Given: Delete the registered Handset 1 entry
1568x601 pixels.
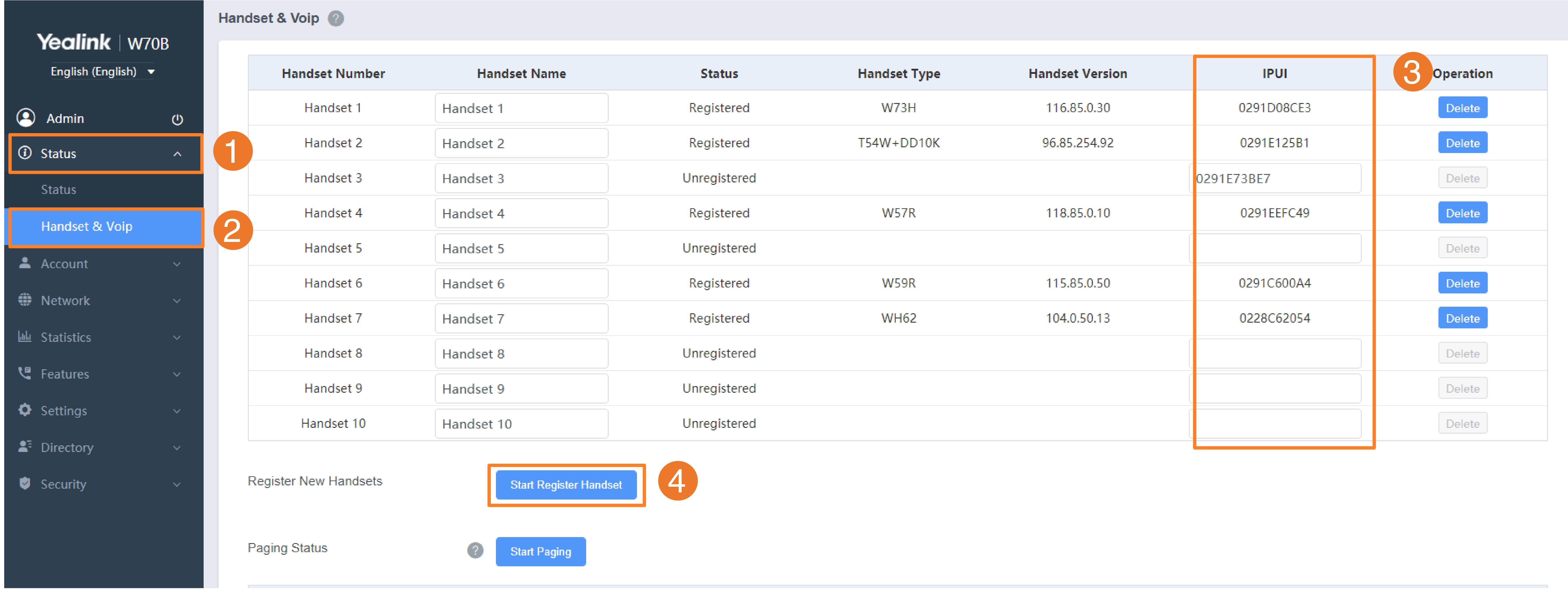Looking at the screenshot, I should pos(1462,108).
